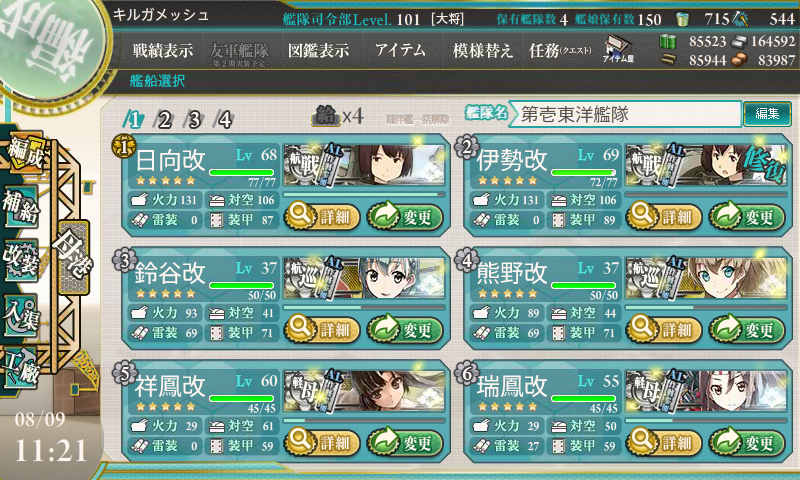The height and width of the screenshot is (480, 800).
Task: Click the 母港 home port icon
Action: tap(74, 257)
